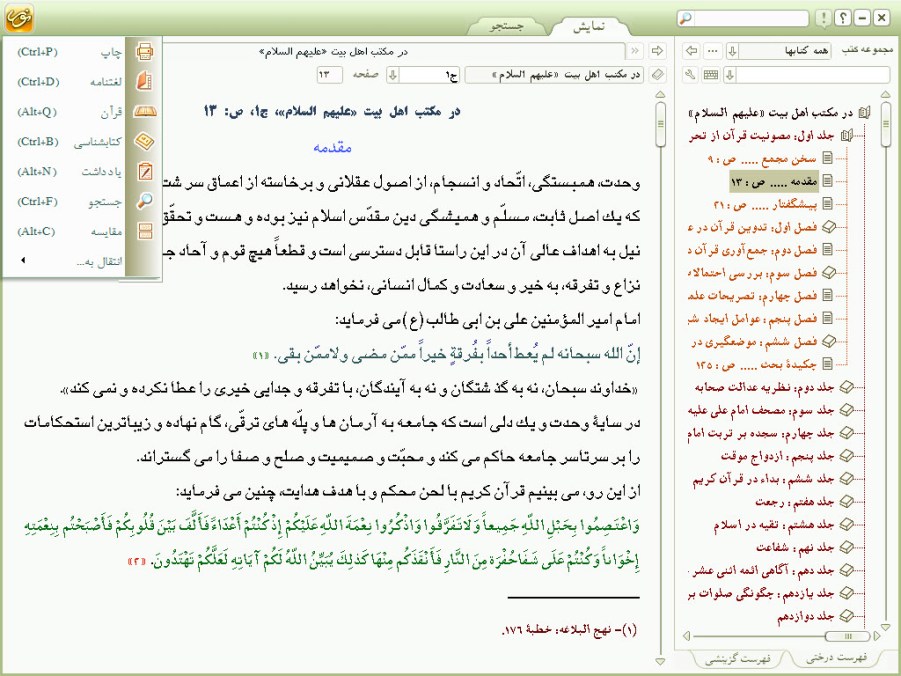Select جلد هفتم: رجعت
The image size is (901, 676).
[x=795, y=501]
